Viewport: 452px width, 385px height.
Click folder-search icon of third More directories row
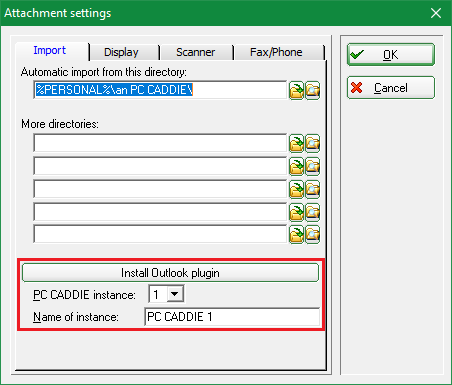(312, 189)
